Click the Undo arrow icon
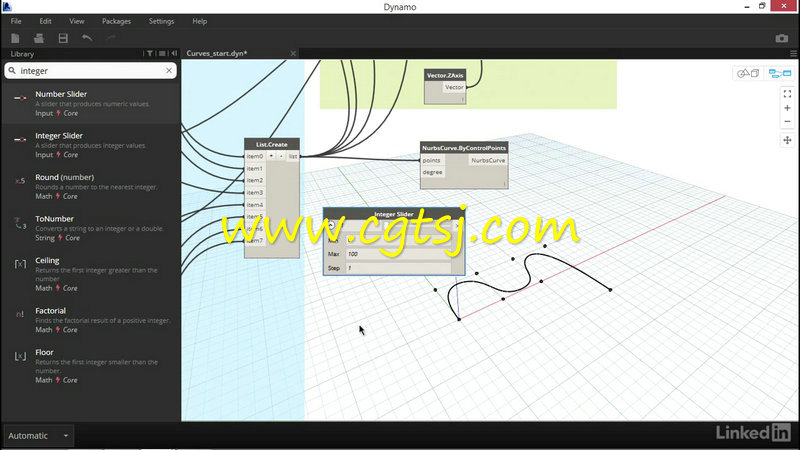Viewport: 800px width, 450px height. pyautogui.click(x=87, y=38)
